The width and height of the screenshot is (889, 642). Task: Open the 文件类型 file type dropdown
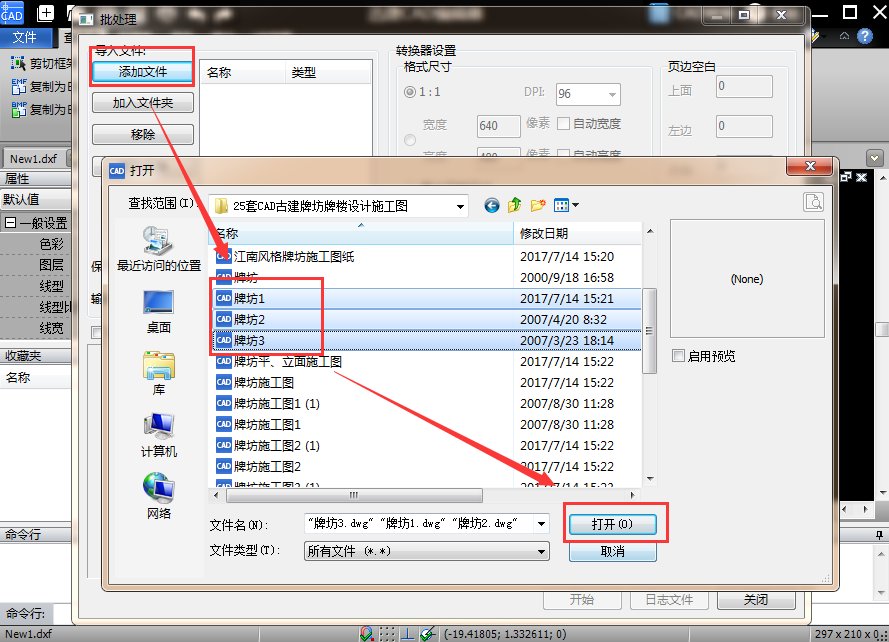point(538,550)
